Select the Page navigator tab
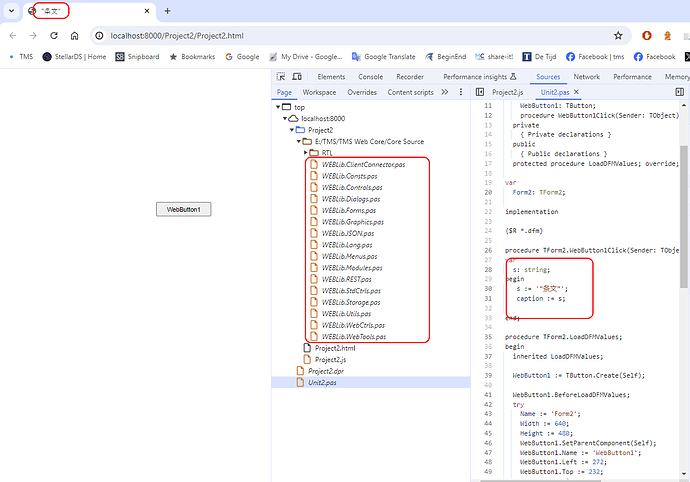Screen dimensions: 690x482 click(x=284, y=92)
